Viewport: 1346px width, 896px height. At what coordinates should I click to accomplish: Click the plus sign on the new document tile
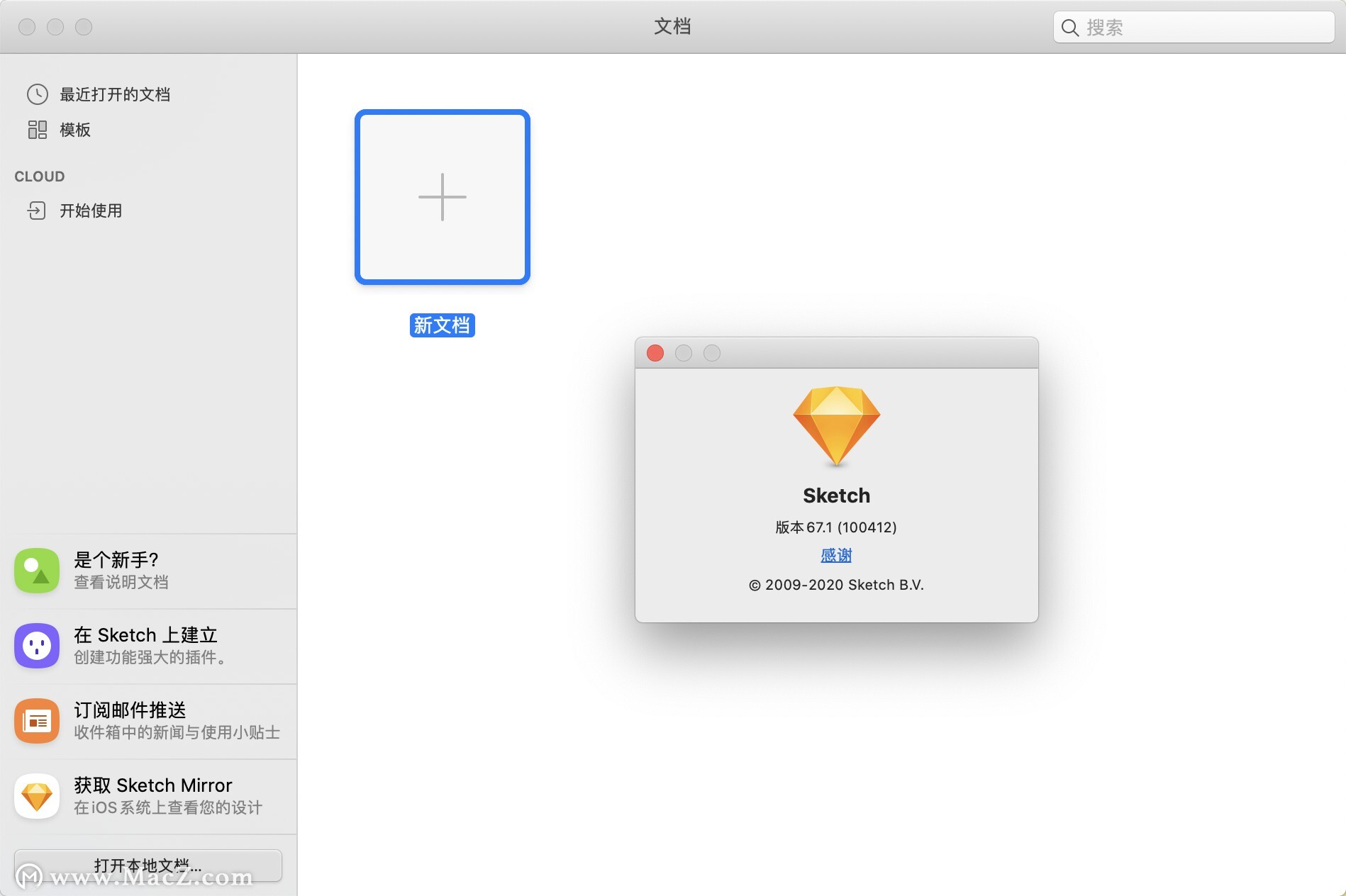point(443,197)
